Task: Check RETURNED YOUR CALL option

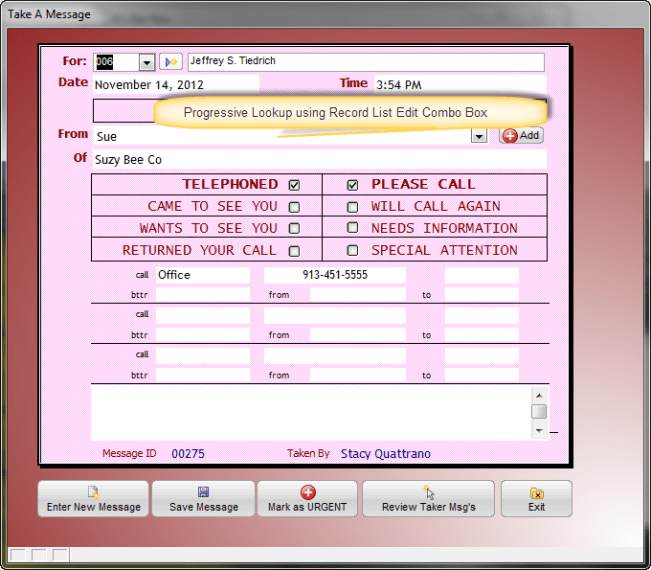Action: [x=294, y=251]
